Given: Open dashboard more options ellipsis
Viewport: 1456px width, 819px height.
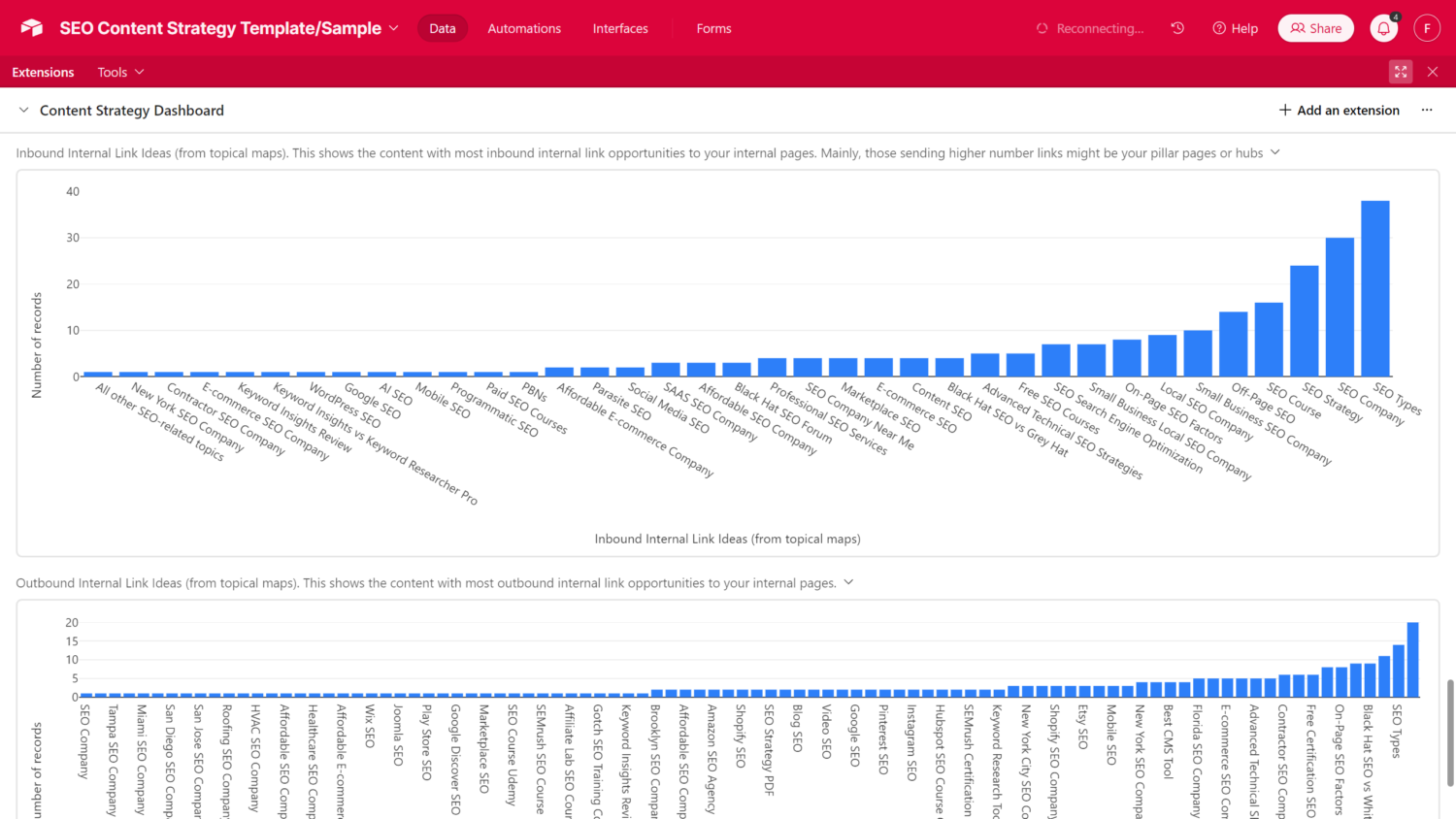Looking at the screenshot, I should (x=1427, y=111).
